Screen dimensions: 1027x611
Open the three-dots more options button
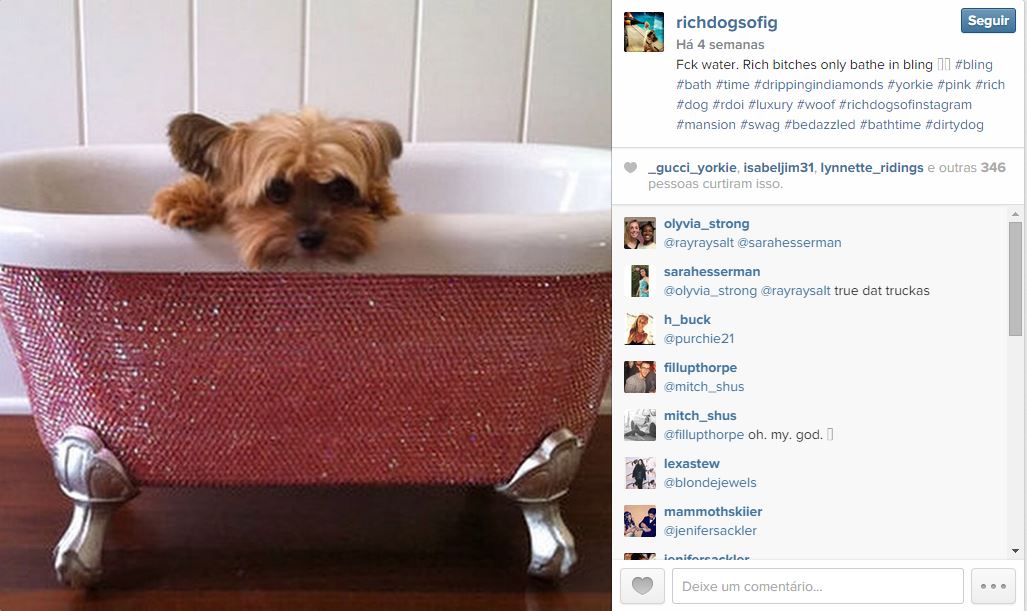point(993,585)
